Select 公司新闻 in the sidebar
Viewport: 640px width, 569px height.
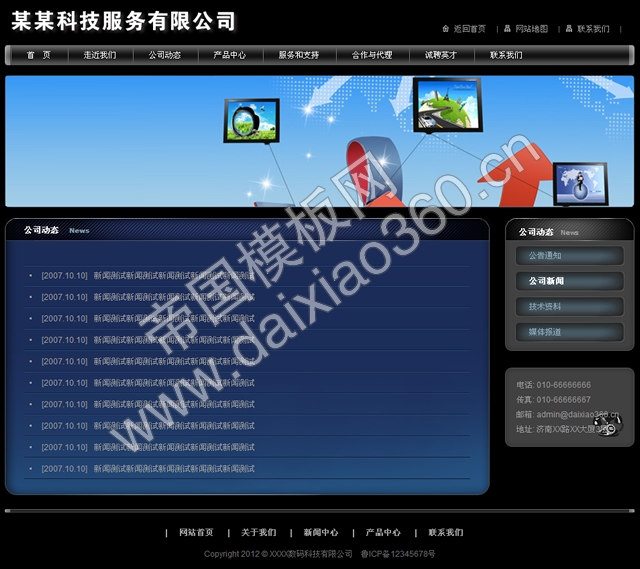[546, 281]
